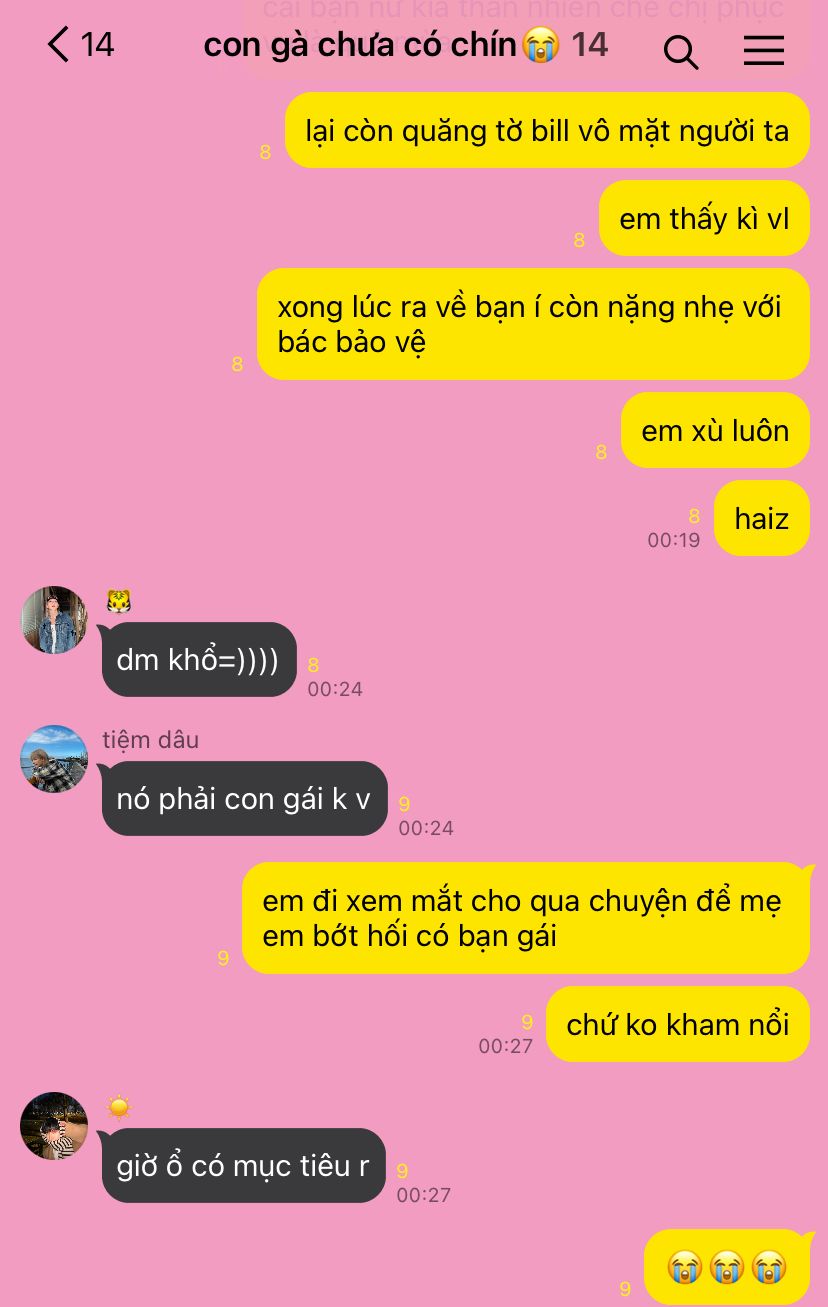This screenshot has width=828, height=1307.
Task: Select the message "em xù luôn"
Action: pyautogui.click(x=715, y=430)
